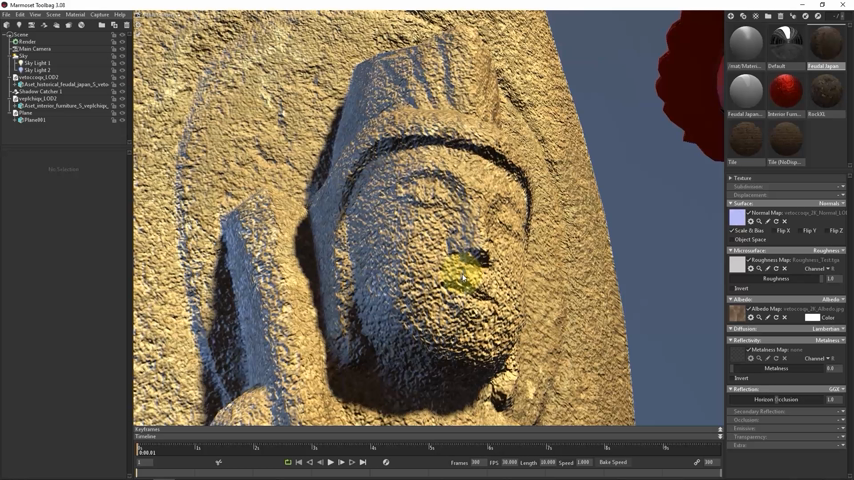
Task: Click the add fog icon in scene toolbar
Action: pyautogui.click(x=69, y=25)
